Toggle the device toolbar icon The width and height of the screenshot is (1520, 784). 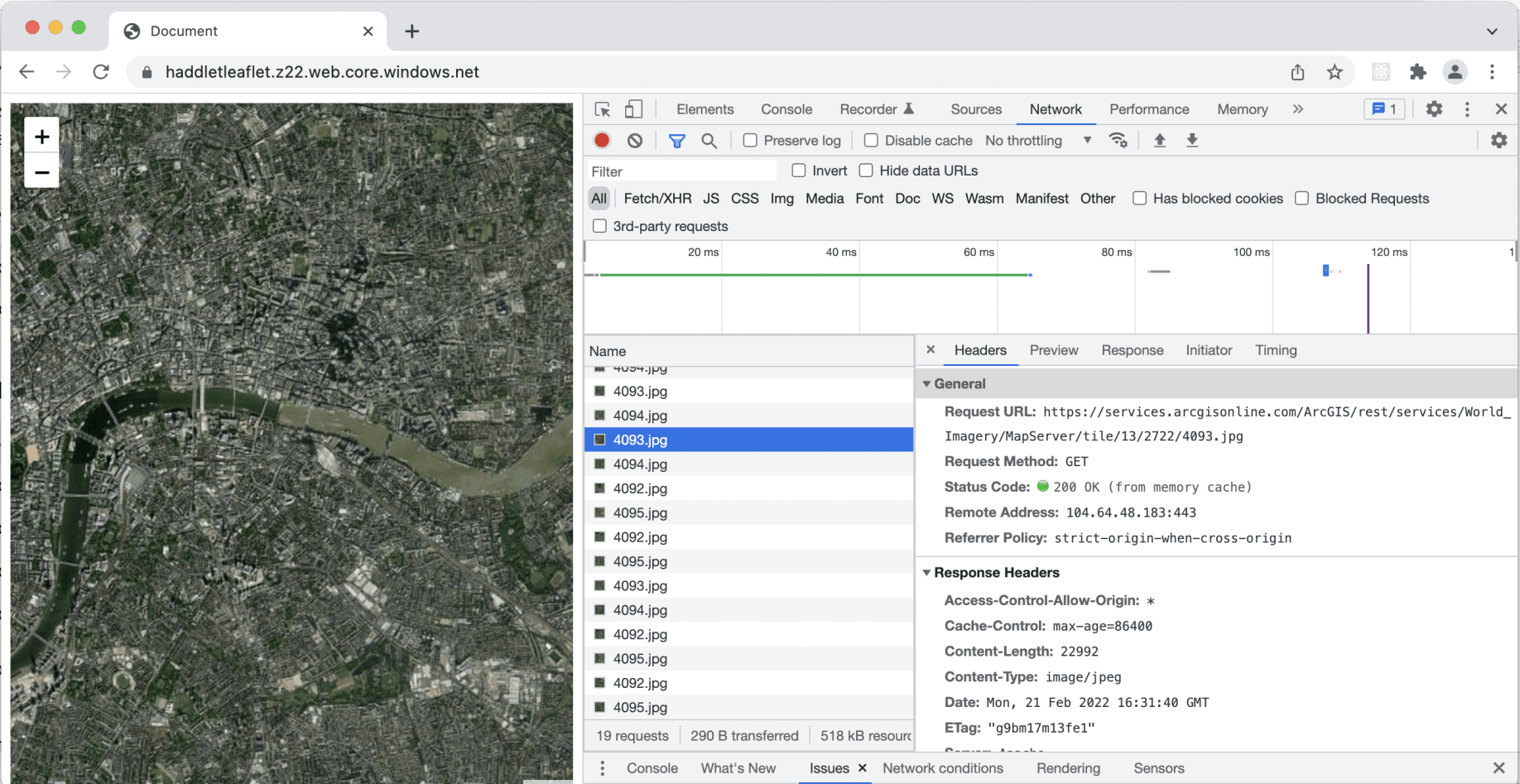[x=633, y=109]
